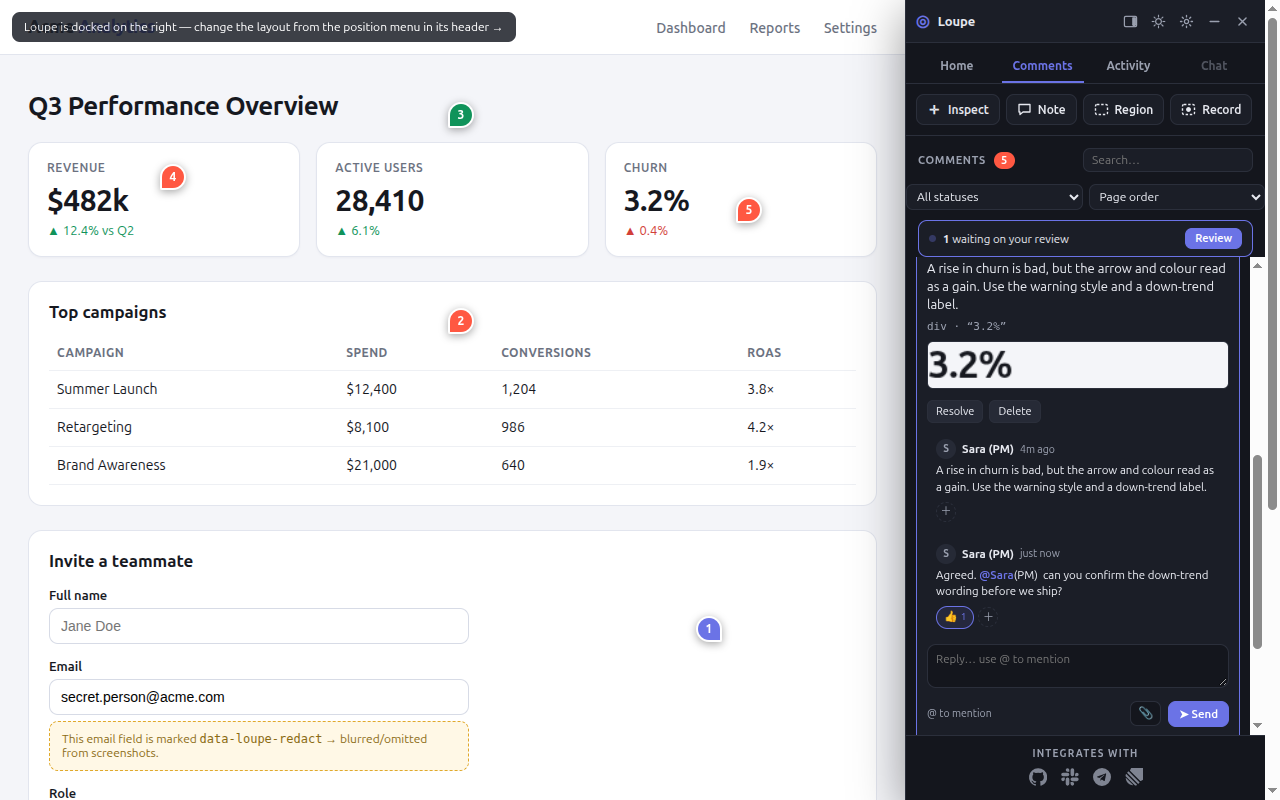The height and width of the screenshot is (800, 1280).
Task: Open the 3.2% screenshot thumbnail
Action: [x=1078, y=365]
